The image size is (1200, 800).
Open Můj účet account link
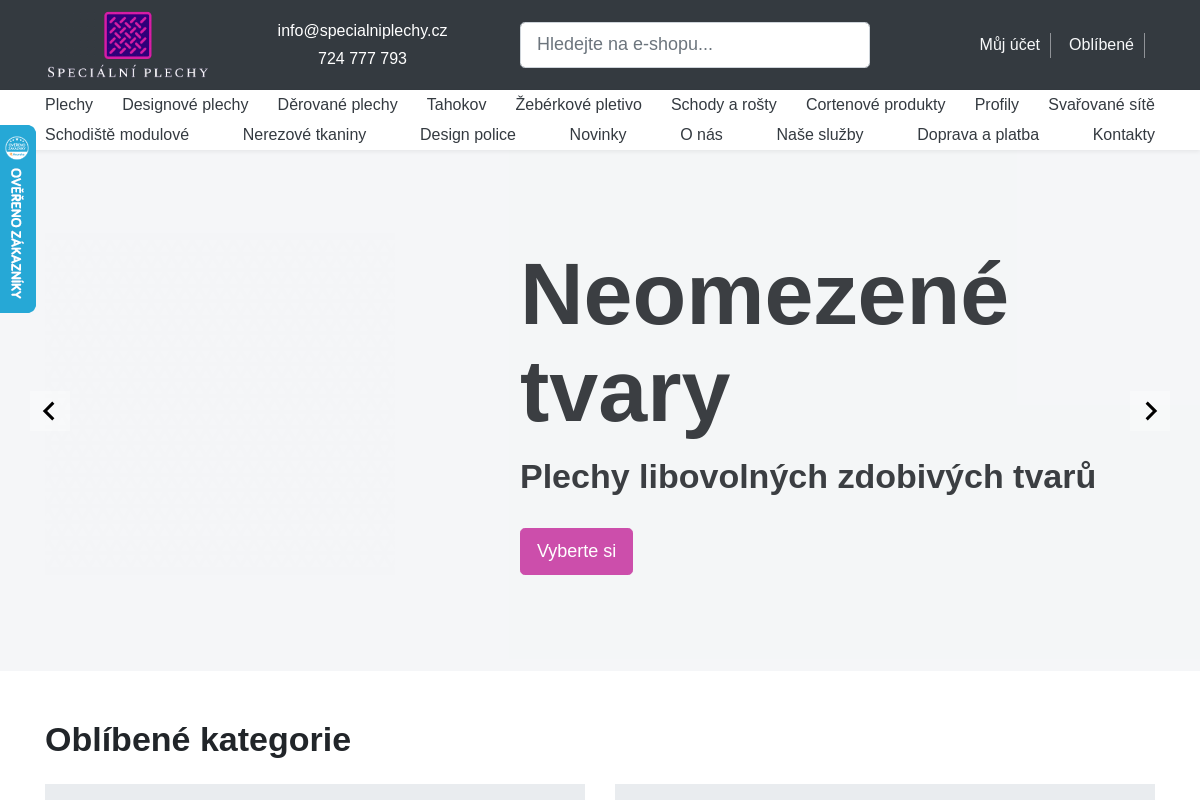coord(1009,45)
